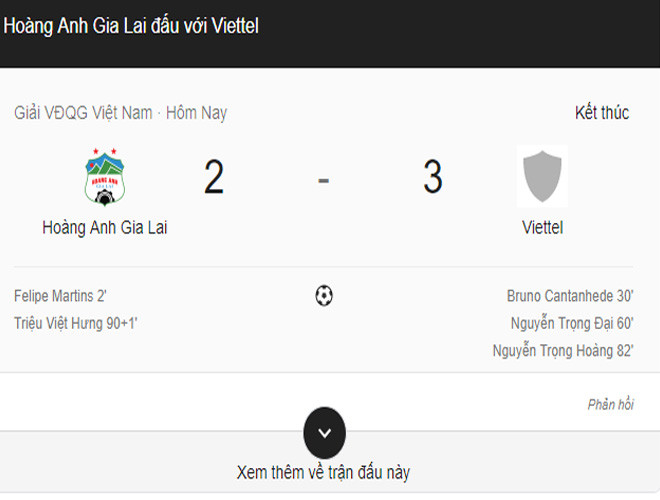Click the header title 'Hoàng Anh Gia Lai đấu với Viettel'
This screenshot has height=500, width=660.
tap(131, 26)
